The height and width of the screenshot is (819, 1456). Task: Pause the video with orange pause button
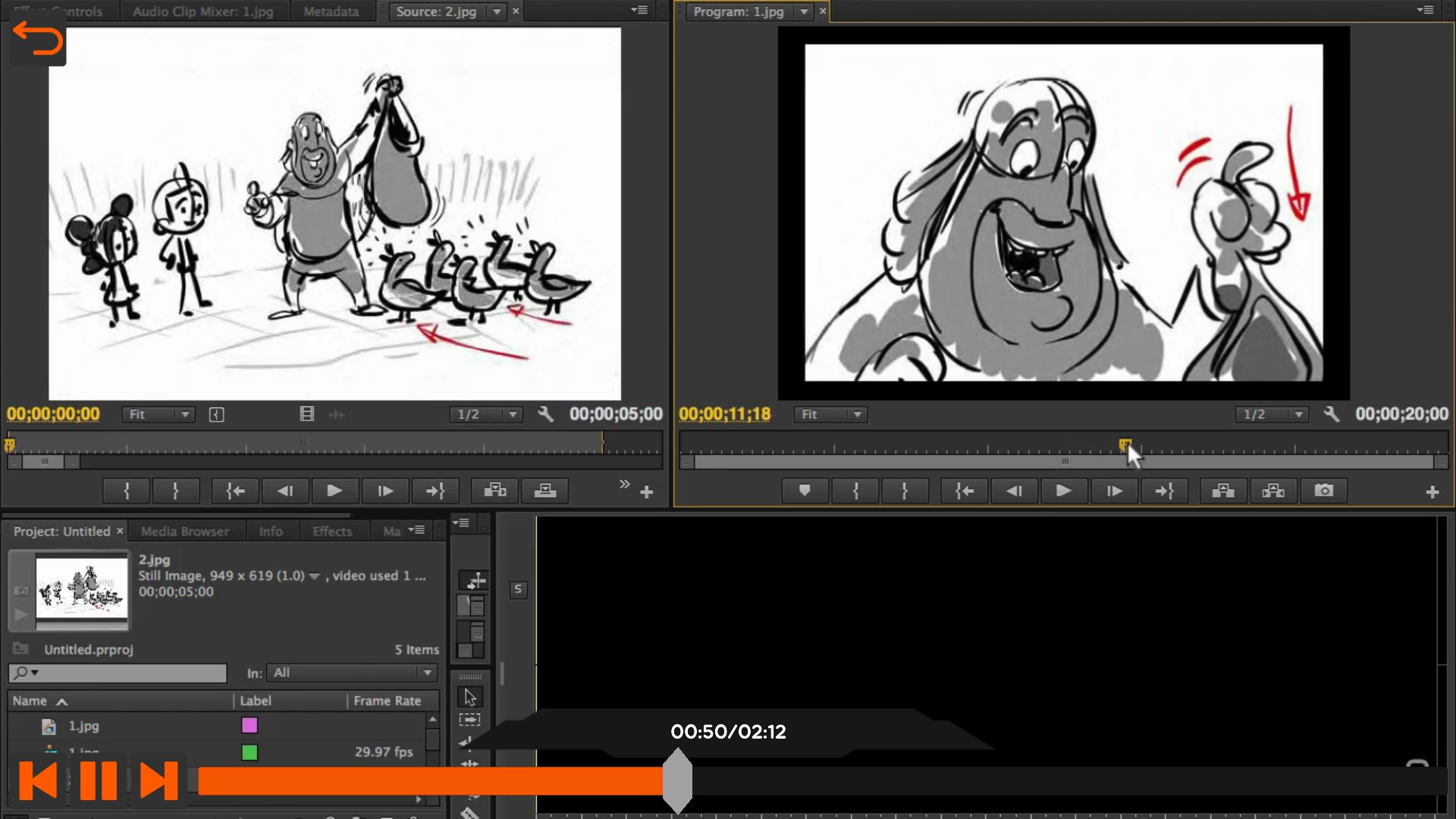click(99, 780)
